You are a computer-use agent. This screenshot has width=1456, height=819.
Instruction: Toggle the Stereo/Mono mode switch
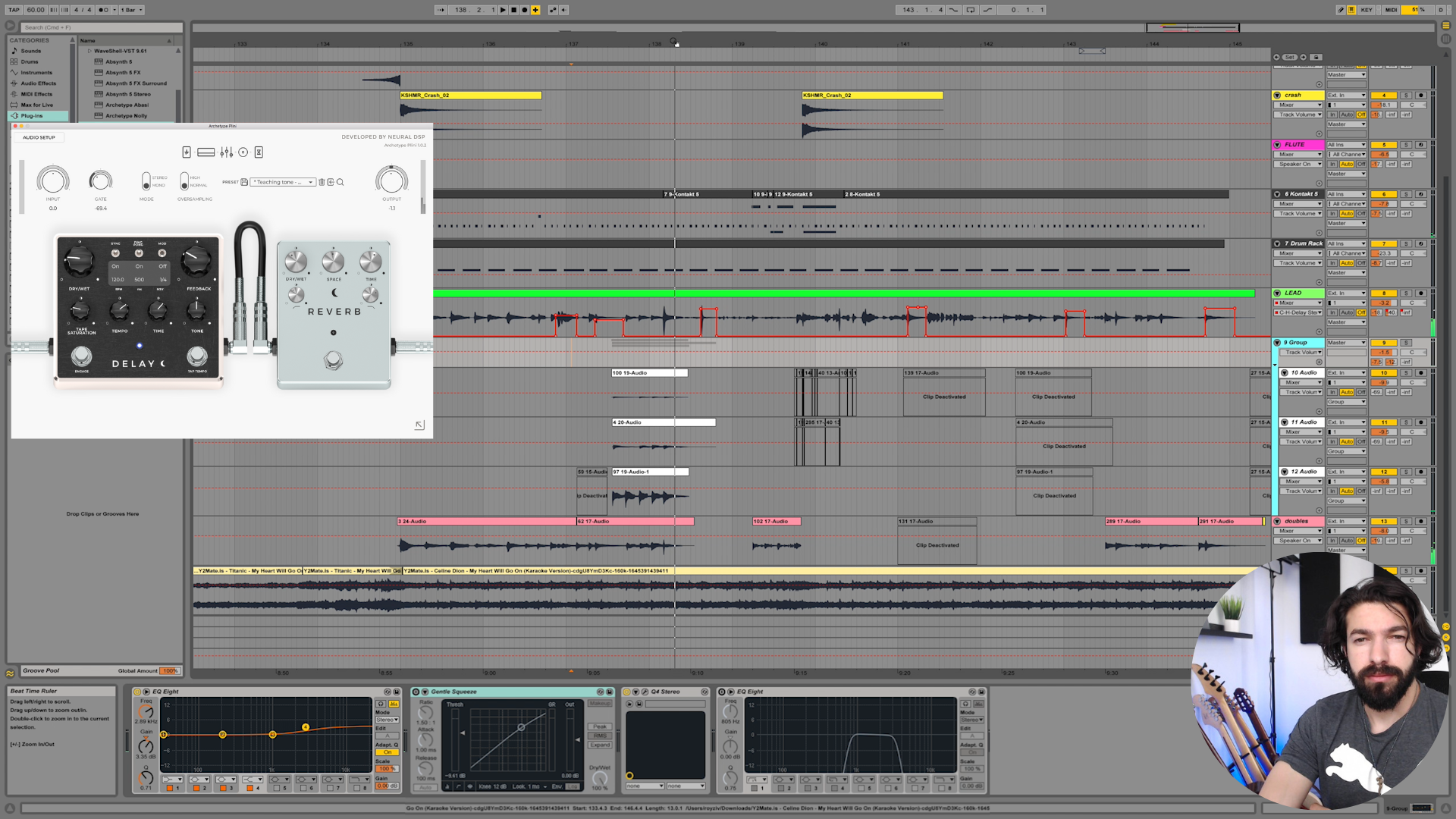click(146, 181)
